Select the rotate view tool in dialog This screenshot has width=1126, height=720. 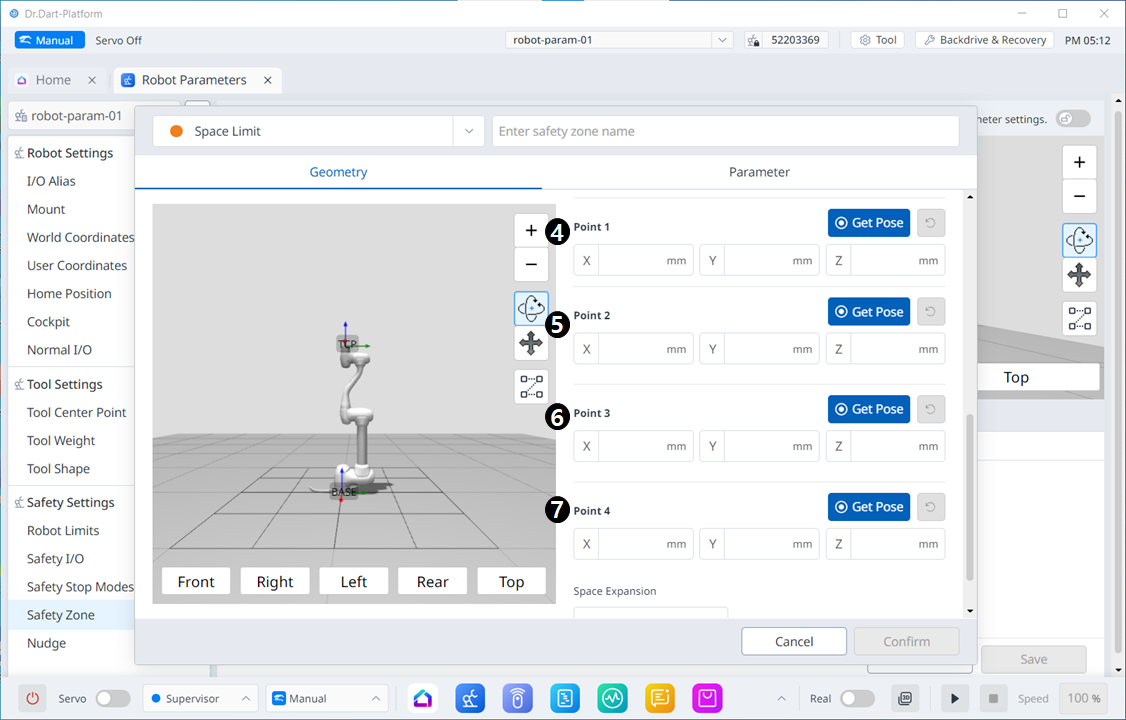tap(531, 308)
